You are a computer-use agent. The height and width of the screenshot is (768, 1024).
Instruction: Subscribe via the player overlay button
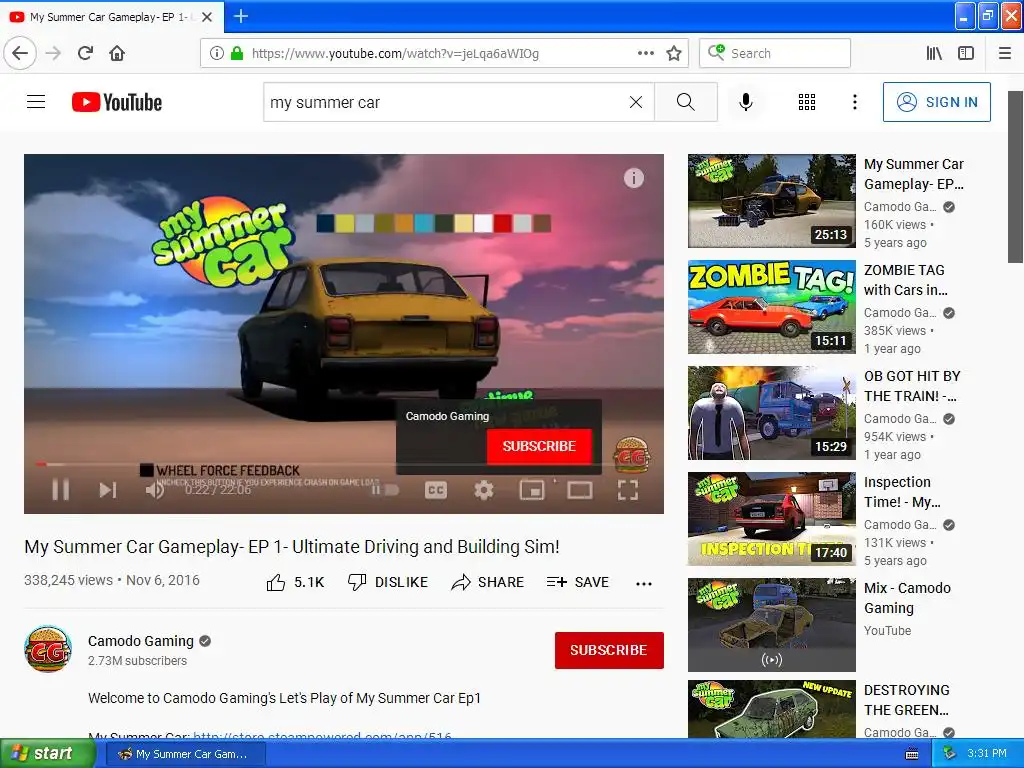tap(539, 446)
